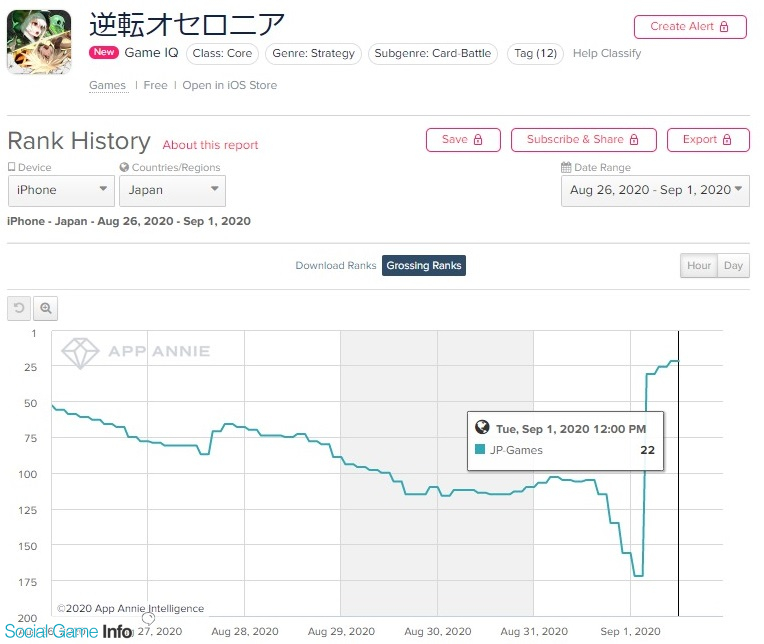Image resolution: width=764 pixels, height=644 pixels.
Task: Click the zoom-in magnifier icon
Action: coord(45,308)
